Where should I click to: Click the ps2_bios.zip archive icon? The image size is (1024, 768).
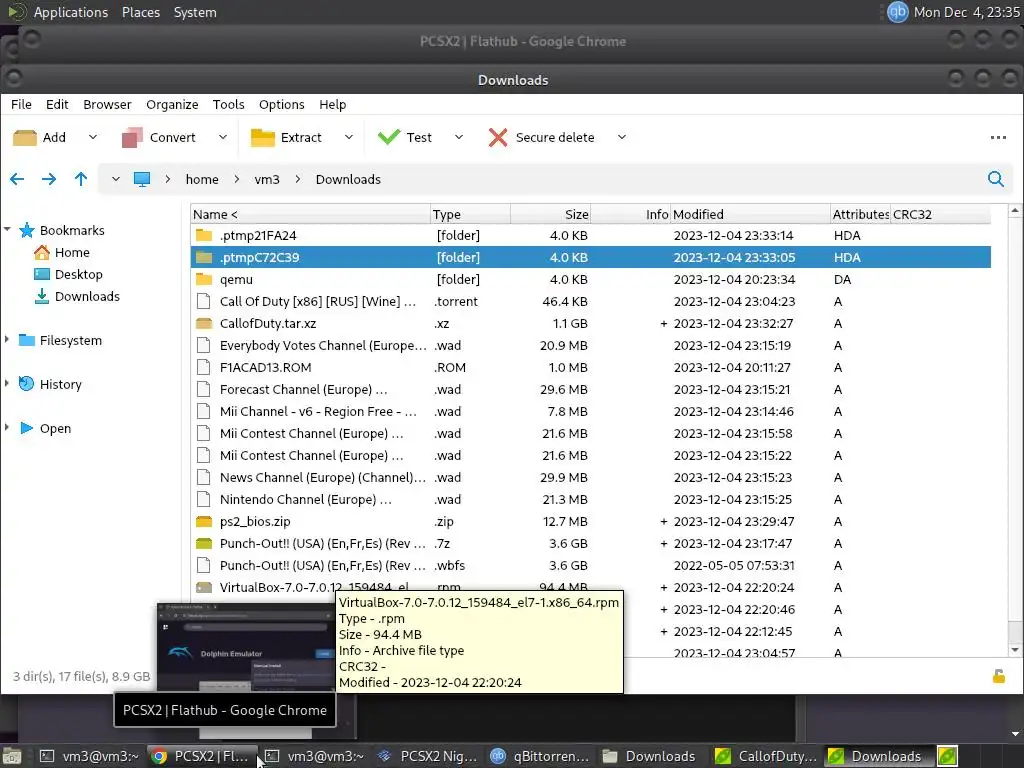pyautogui.click(x=204, y=521)
